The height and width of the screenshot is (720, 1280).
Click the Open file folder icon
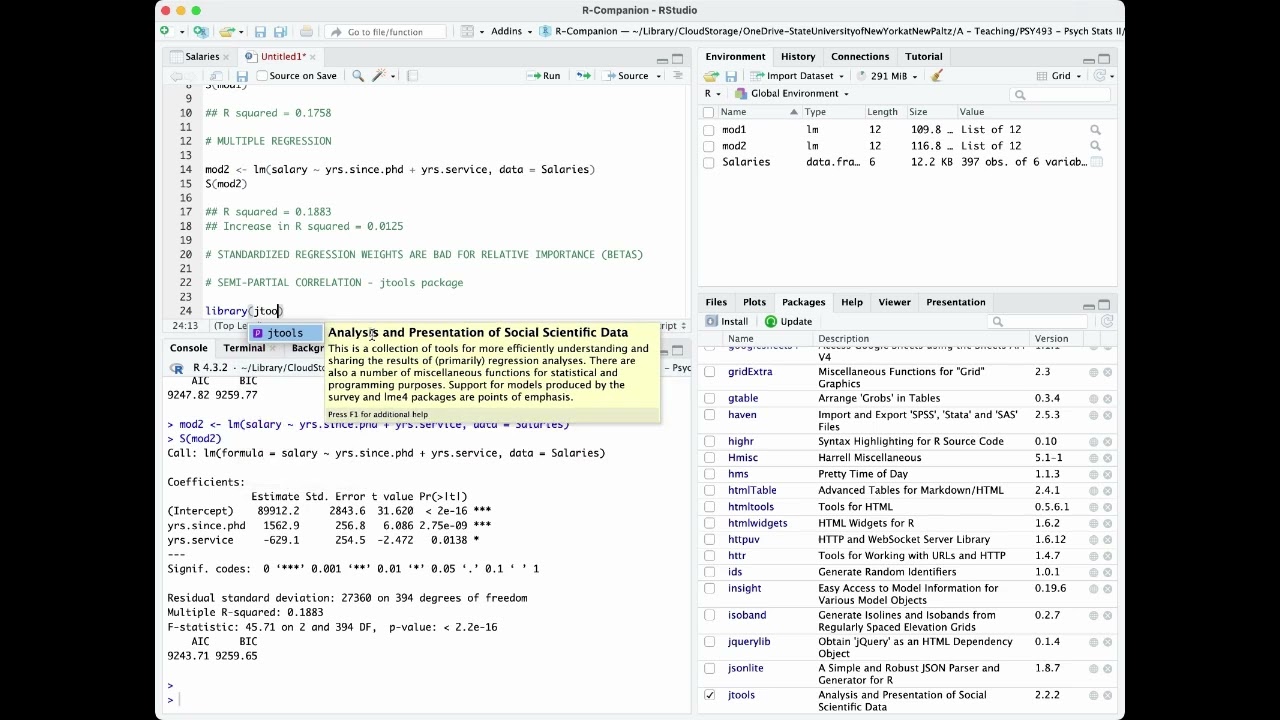click(228, 32)
